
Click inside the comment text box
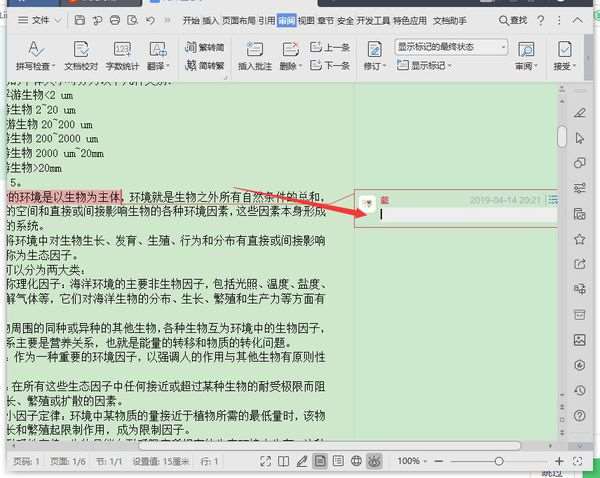click(x=468, y=215)
